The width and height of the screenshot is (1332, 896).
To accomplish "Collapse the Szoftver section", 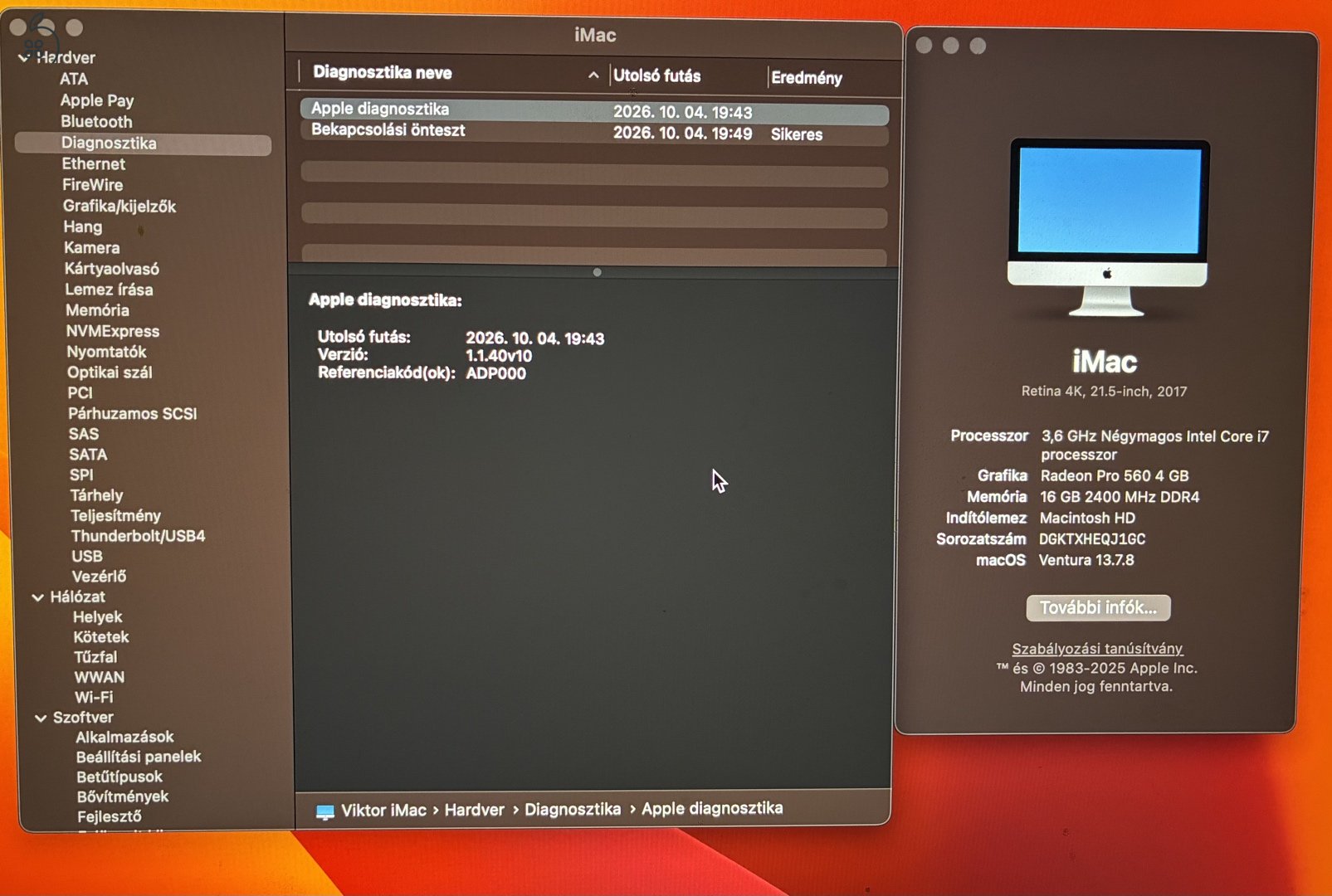I will [41, 718].
